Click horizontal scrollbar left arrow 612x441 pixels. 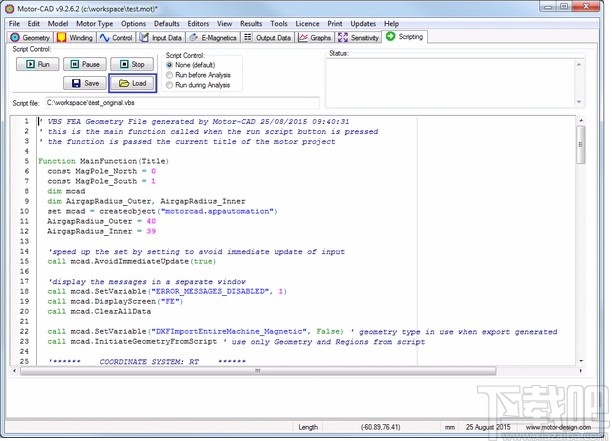[15, 370]
